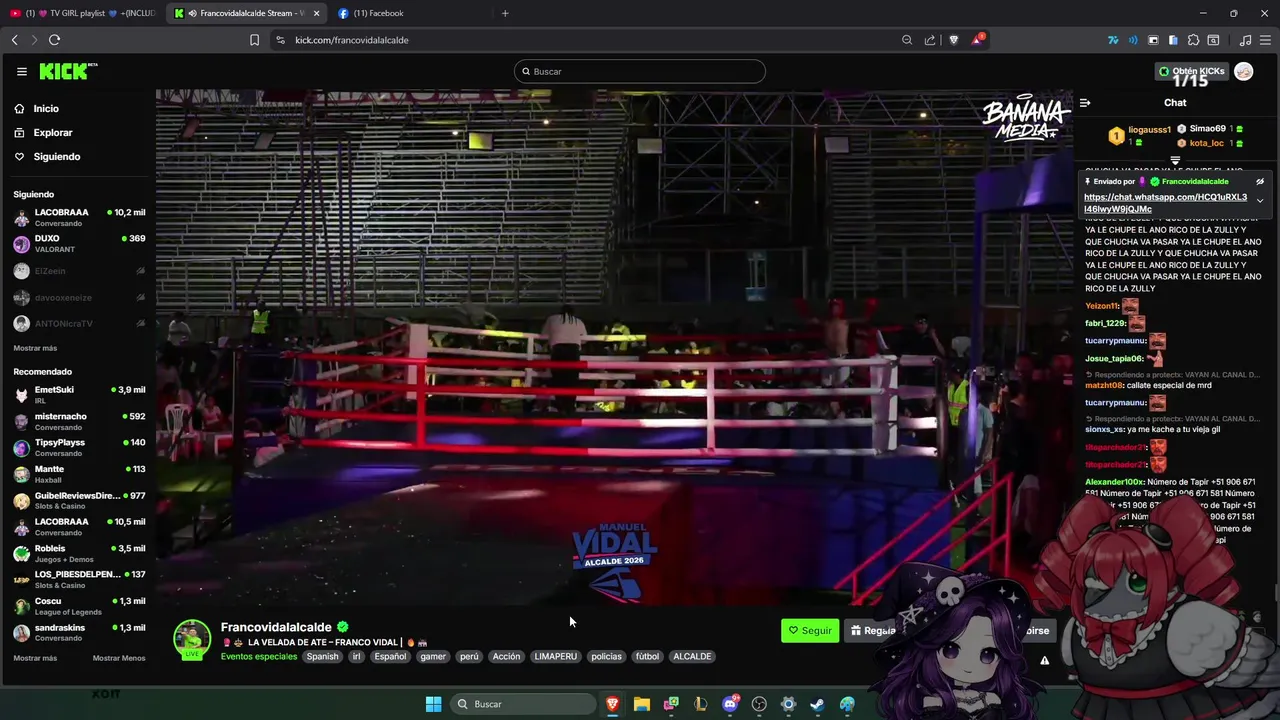Select the irl tag
1280x720 pixels.
click(356, 657)
